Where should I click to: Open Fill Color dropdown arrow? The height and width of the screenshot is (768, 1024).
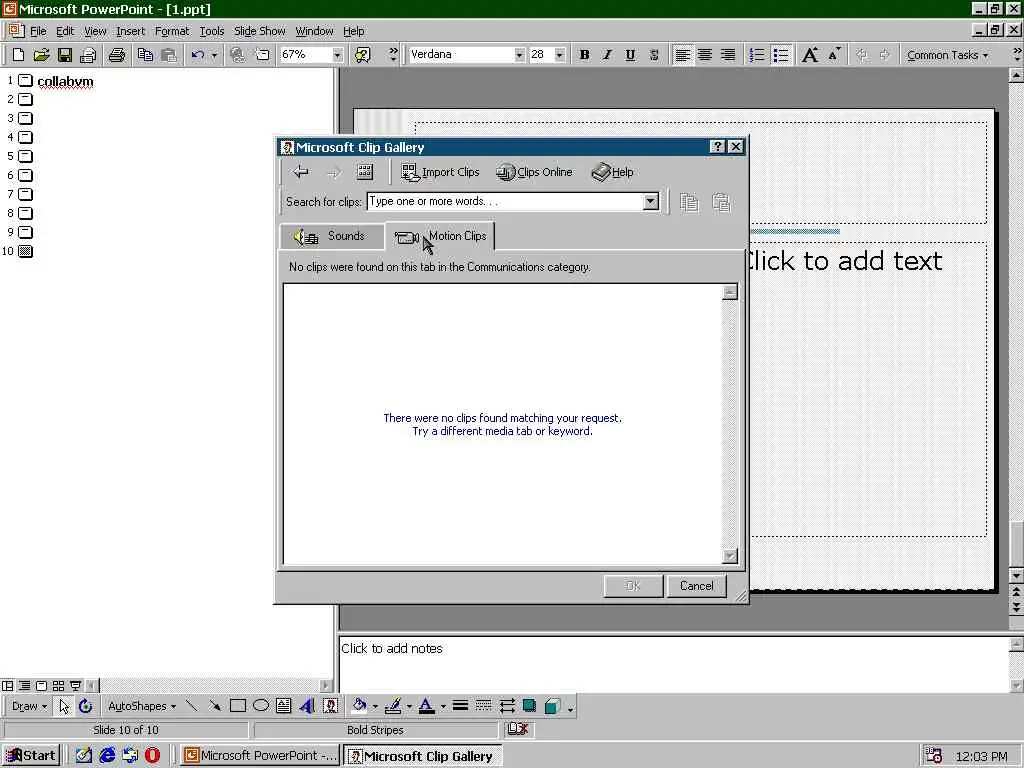[375, 706]
